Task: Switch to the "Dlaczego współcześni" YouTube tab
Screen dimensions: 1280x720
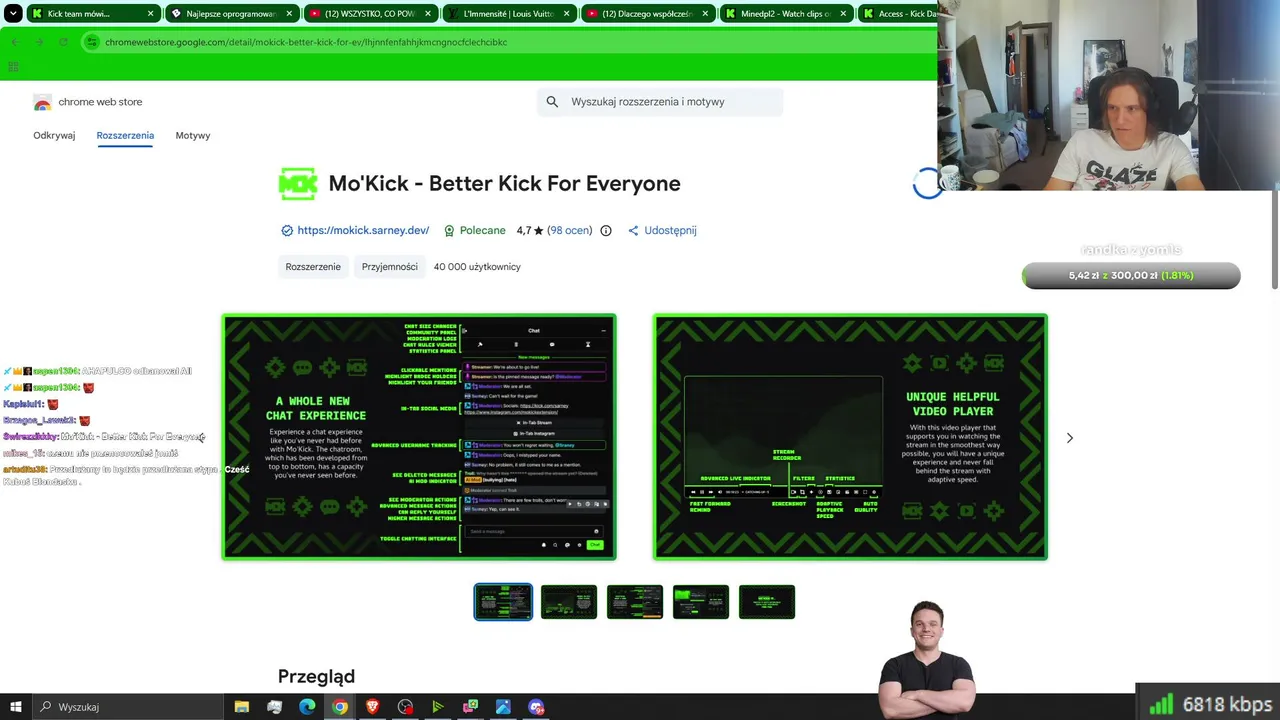Action: click(x=648, y=14)
